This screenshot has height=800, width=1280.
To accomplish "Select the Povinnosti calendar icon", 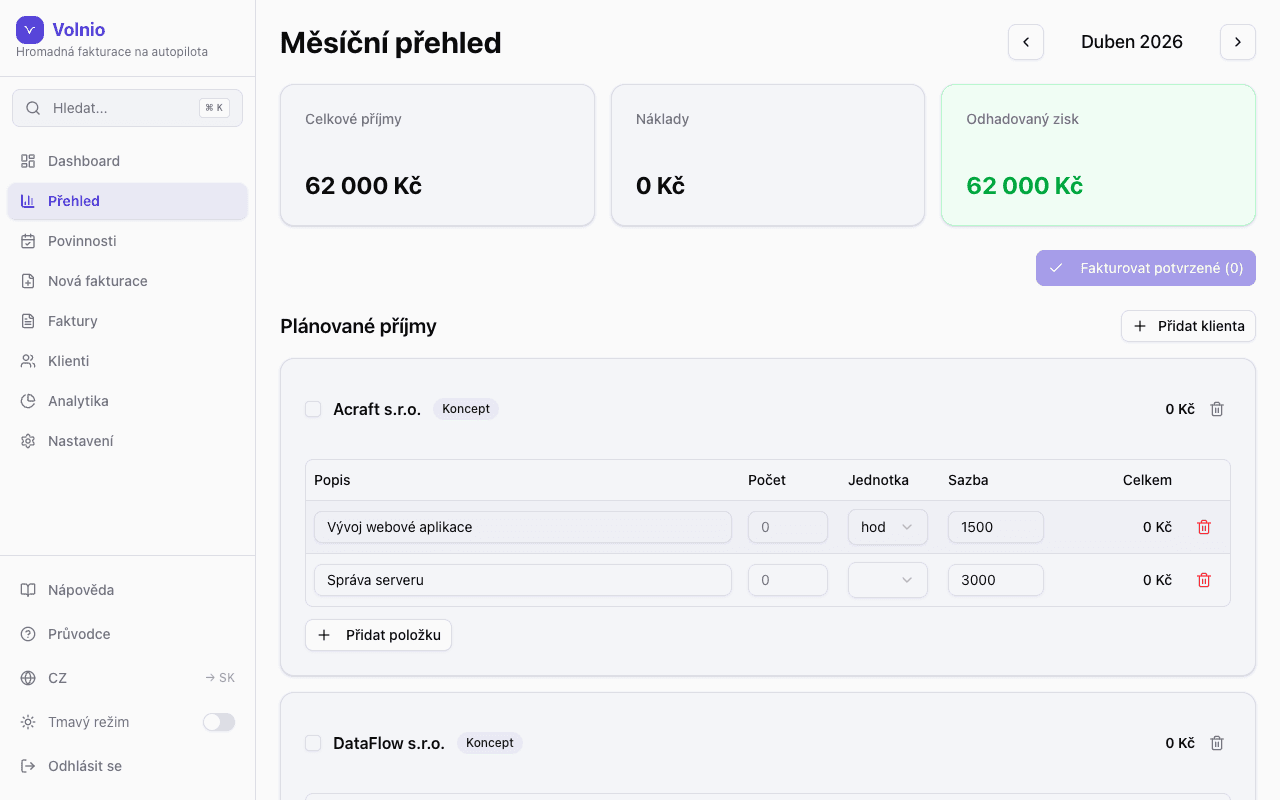I will coord(29,241).
